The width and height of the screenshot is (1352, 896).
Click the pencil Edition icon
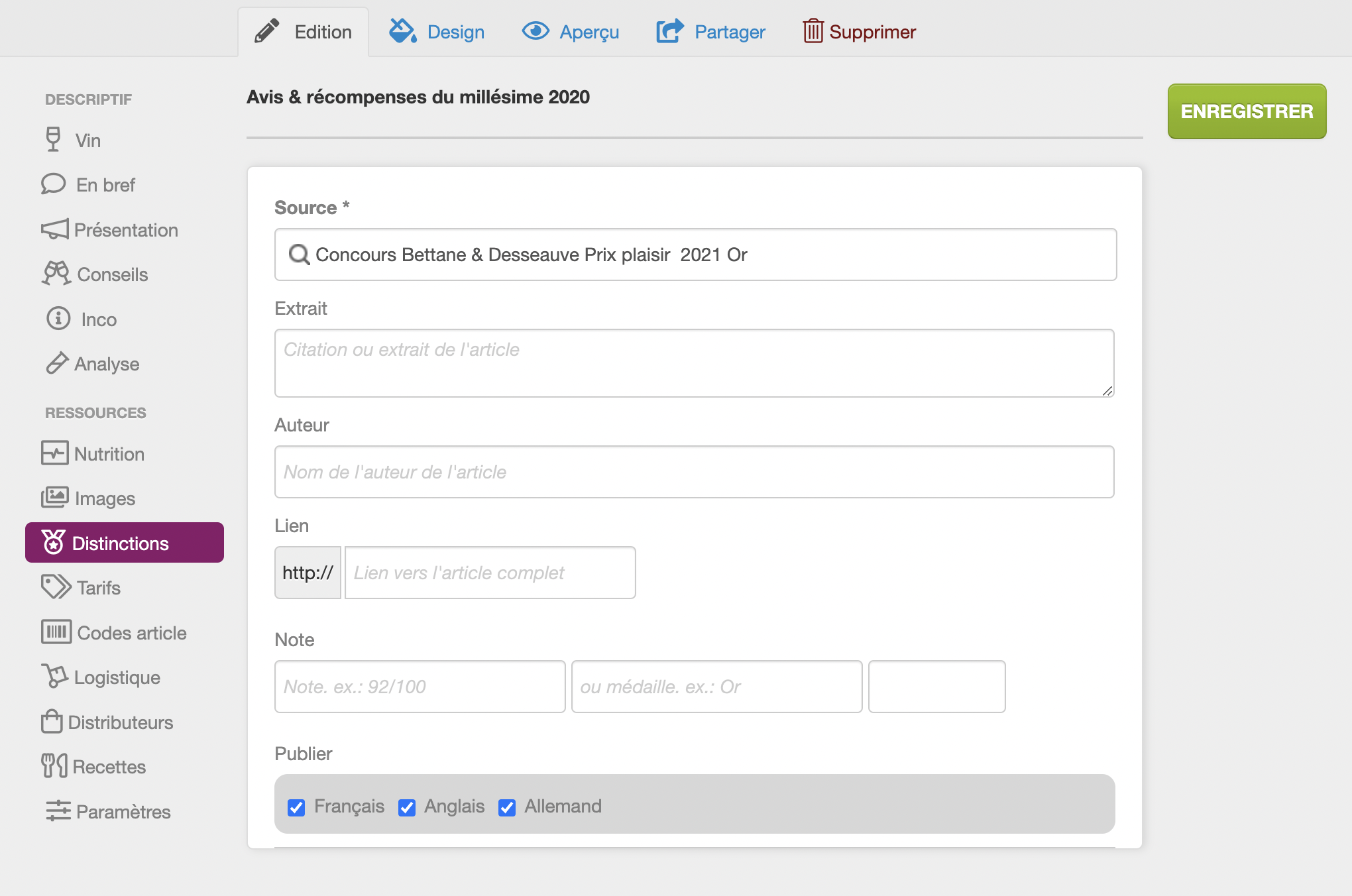point(267,31)
